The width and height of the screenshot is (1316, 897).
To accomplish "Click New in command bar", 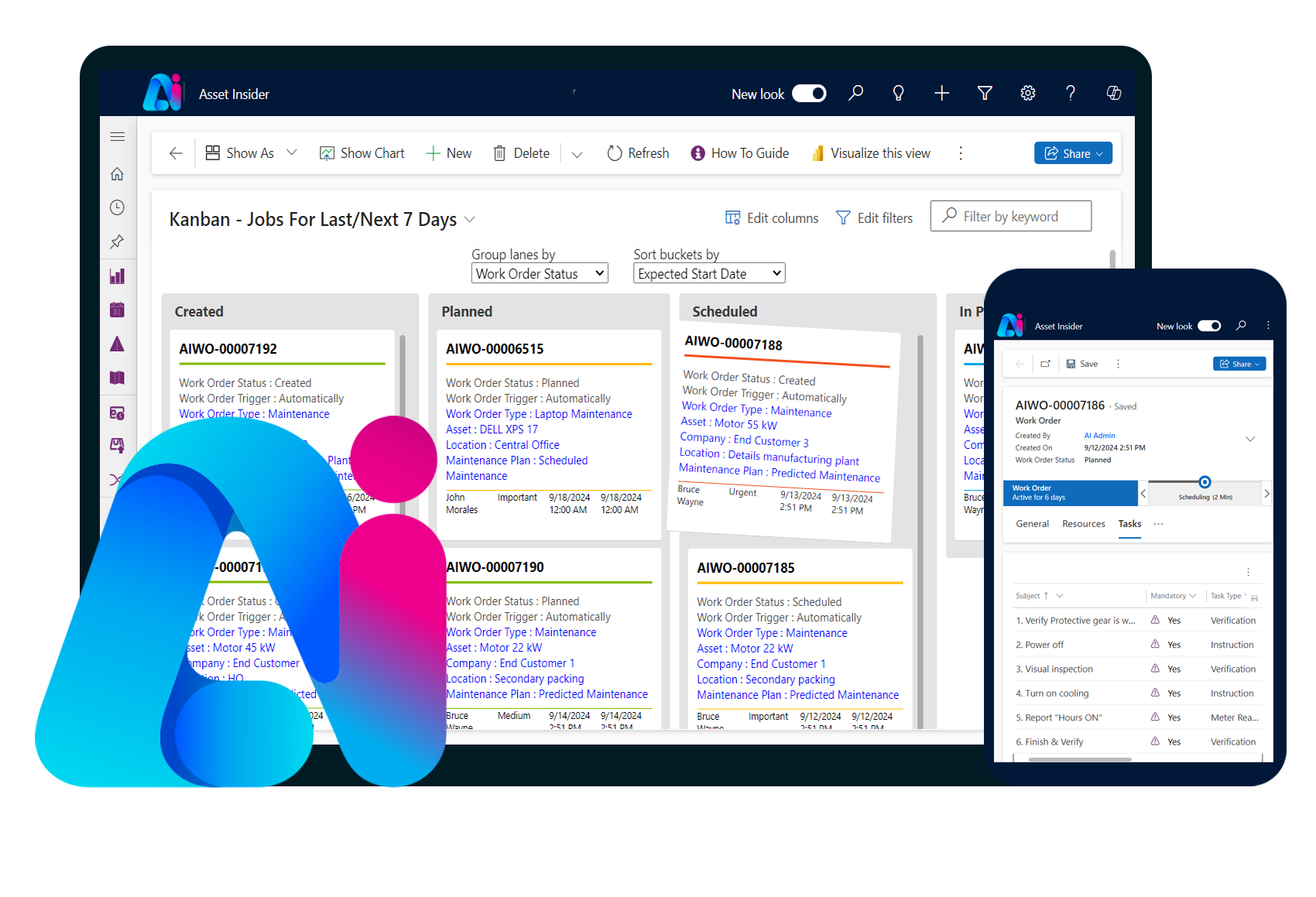I will [449, 153].
